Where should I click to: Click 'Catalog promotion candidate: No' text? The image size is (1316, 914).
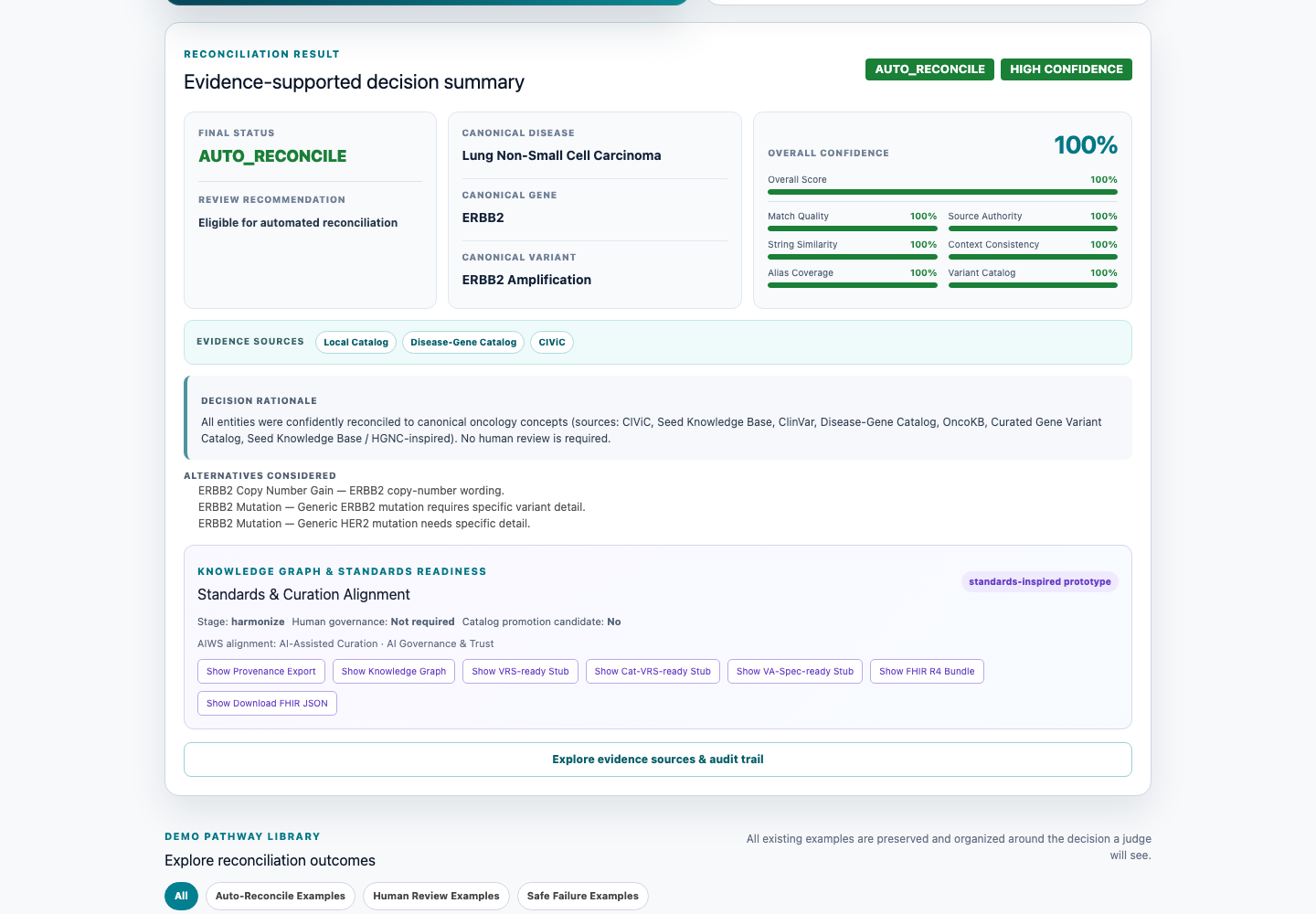[x=541, y=622]
